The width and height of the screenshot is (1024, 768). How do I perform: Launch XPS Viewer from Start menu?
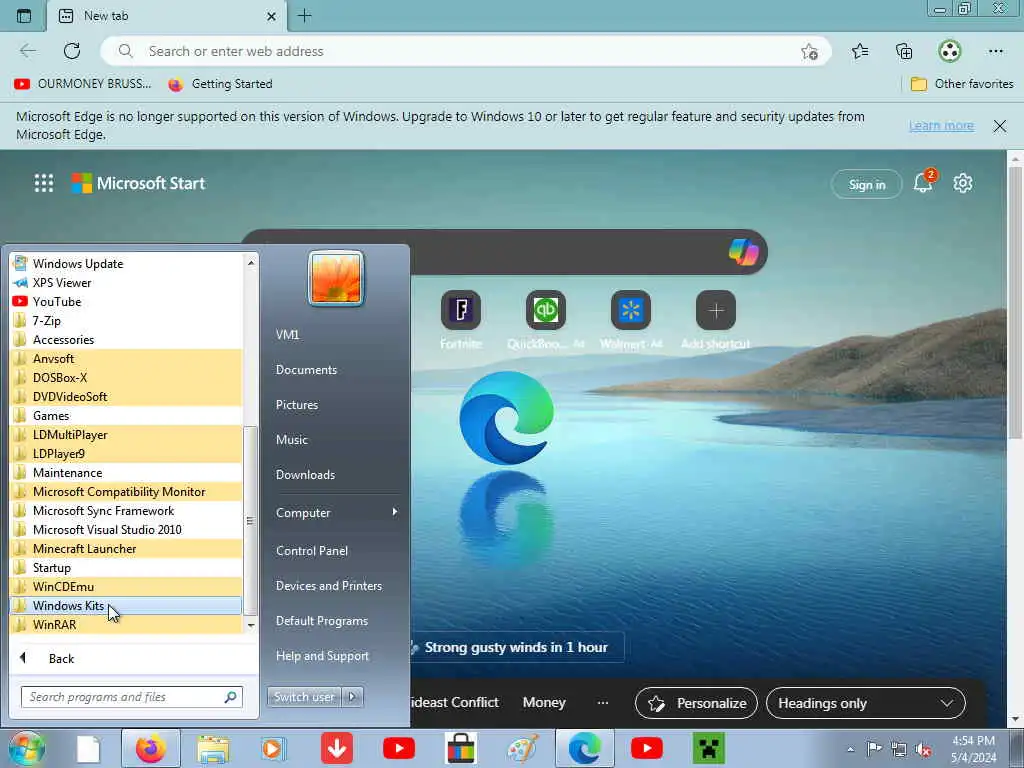point(127,283)
